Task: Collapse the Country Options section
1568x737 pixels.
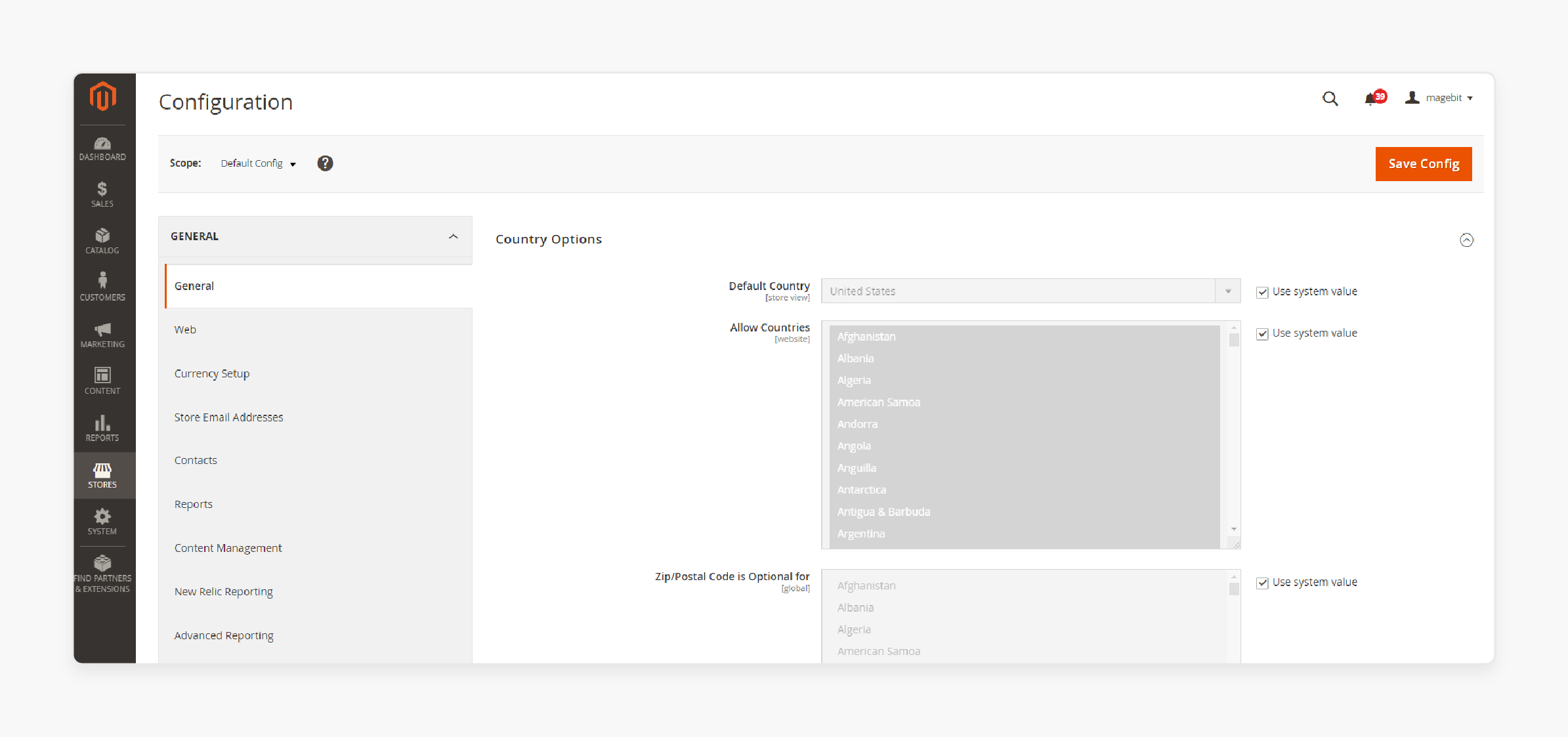Action: point(1464,240)
